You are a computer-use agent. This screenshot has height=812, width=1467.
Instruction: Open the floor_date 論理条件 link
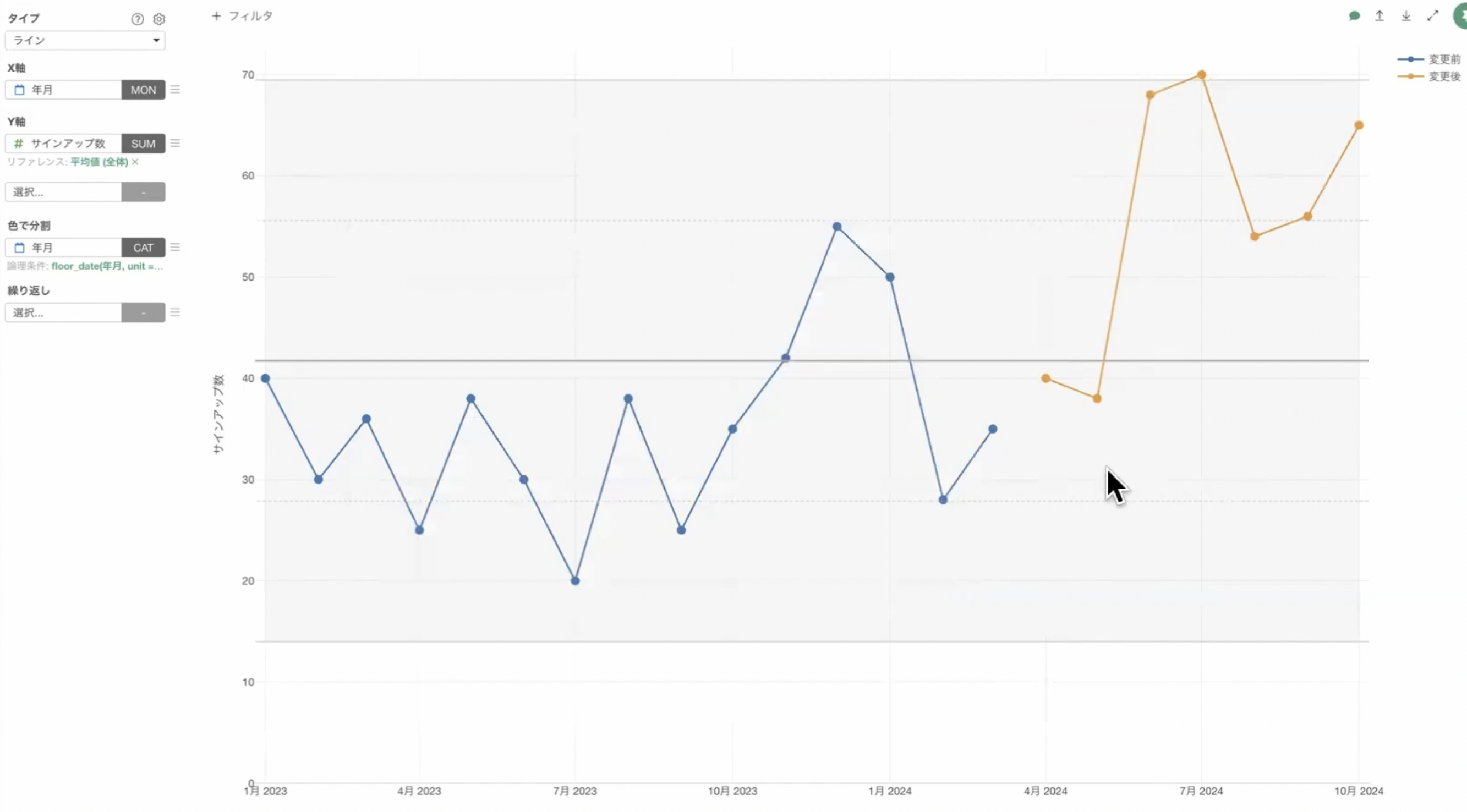[107, 266]
